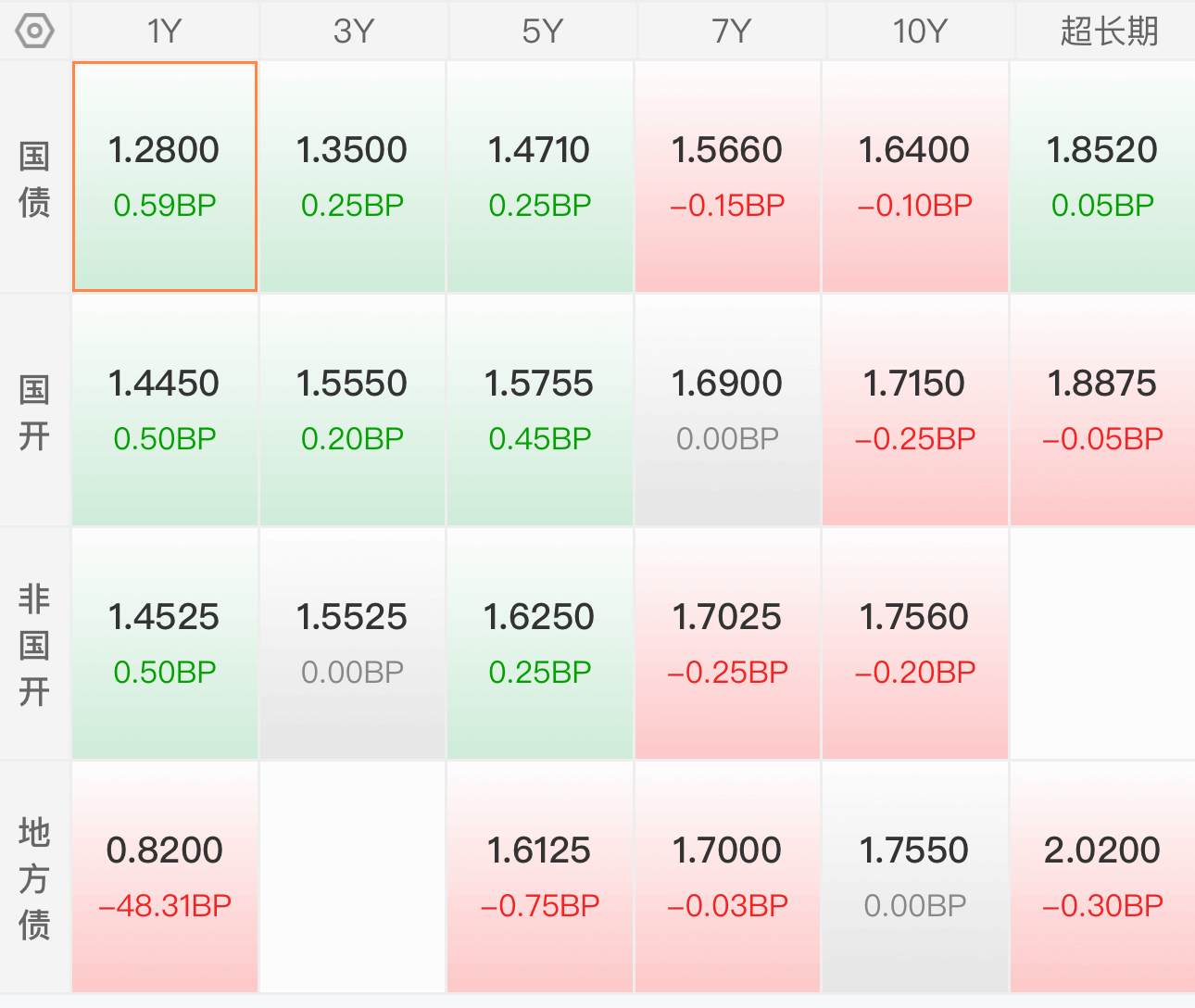
Task: Click the 地方债 row label
Action: tap(34, 878)
